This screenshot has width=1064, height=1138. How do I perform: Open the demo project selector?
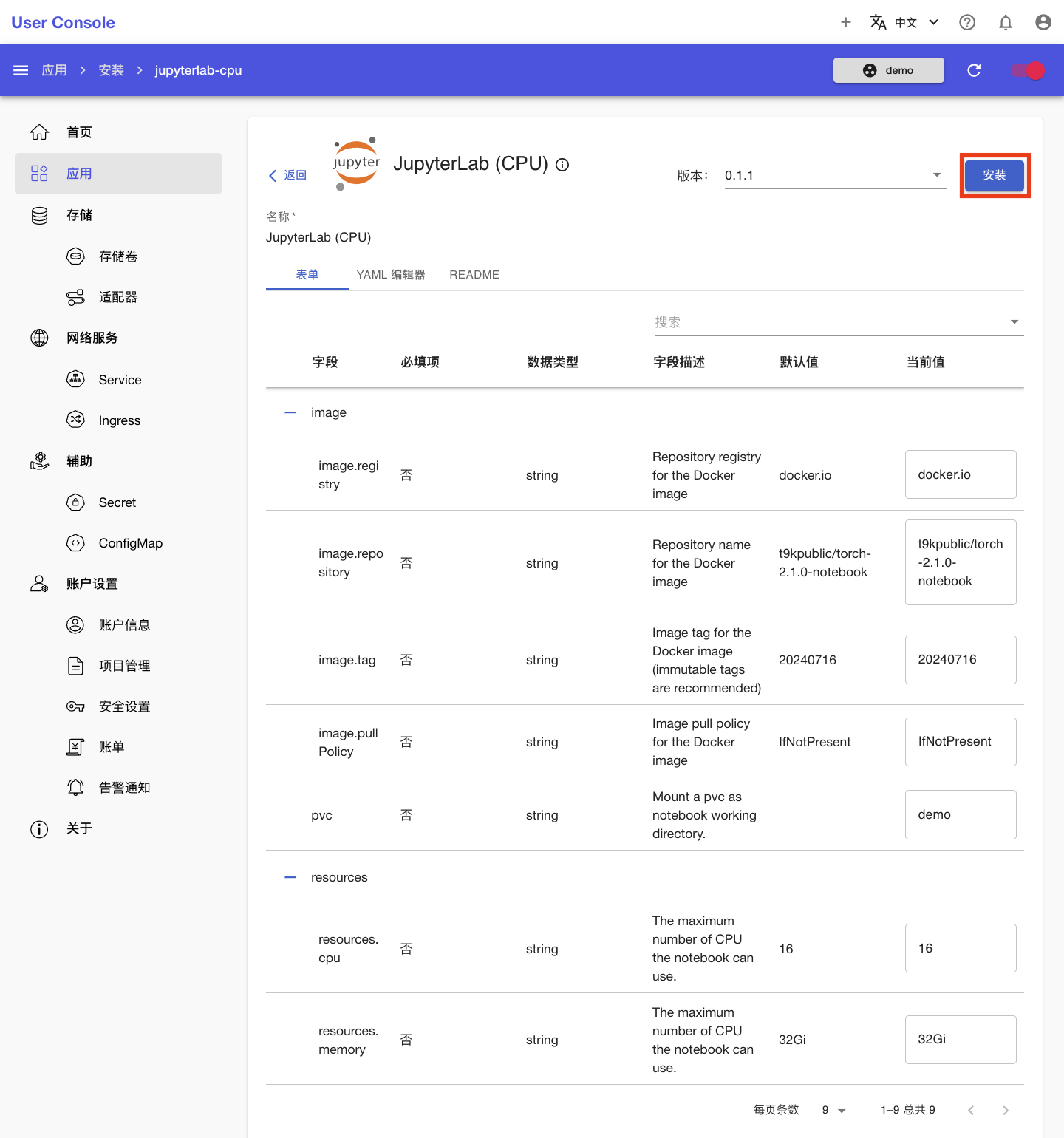(x=889, y=70)
